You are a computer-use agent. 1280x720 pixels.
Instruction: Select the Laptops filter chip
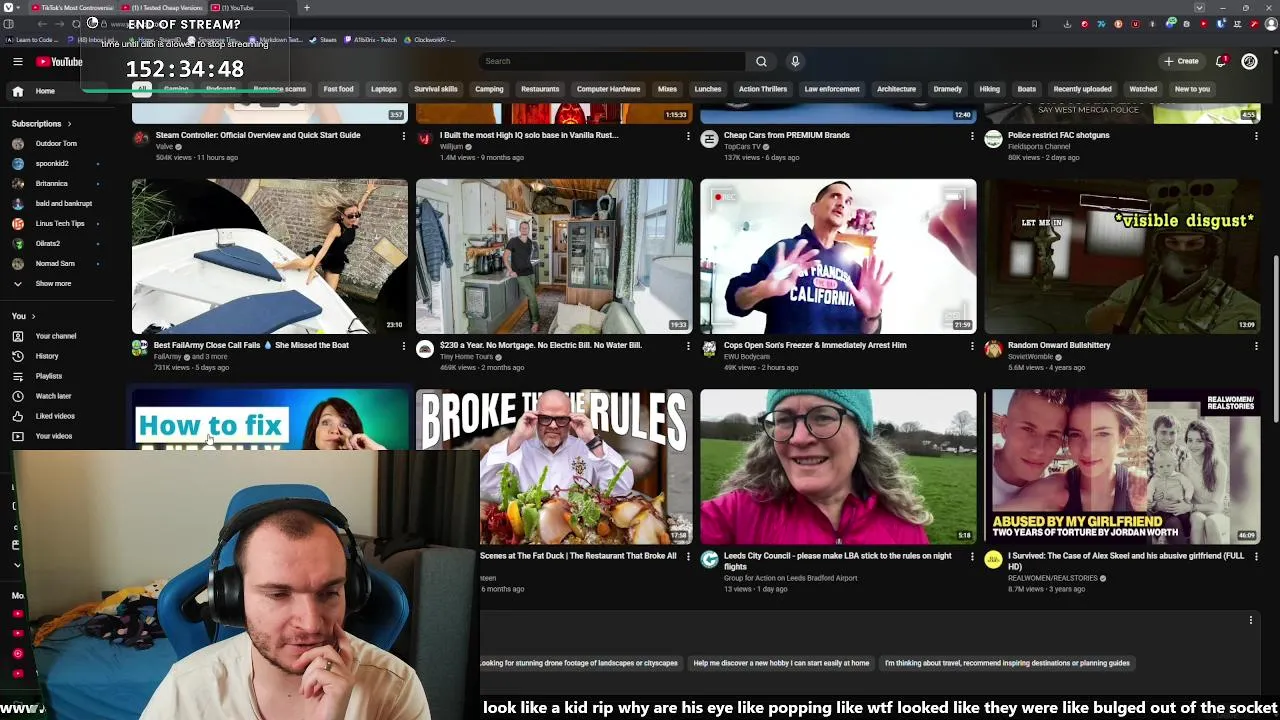click(x=384, y=89)
